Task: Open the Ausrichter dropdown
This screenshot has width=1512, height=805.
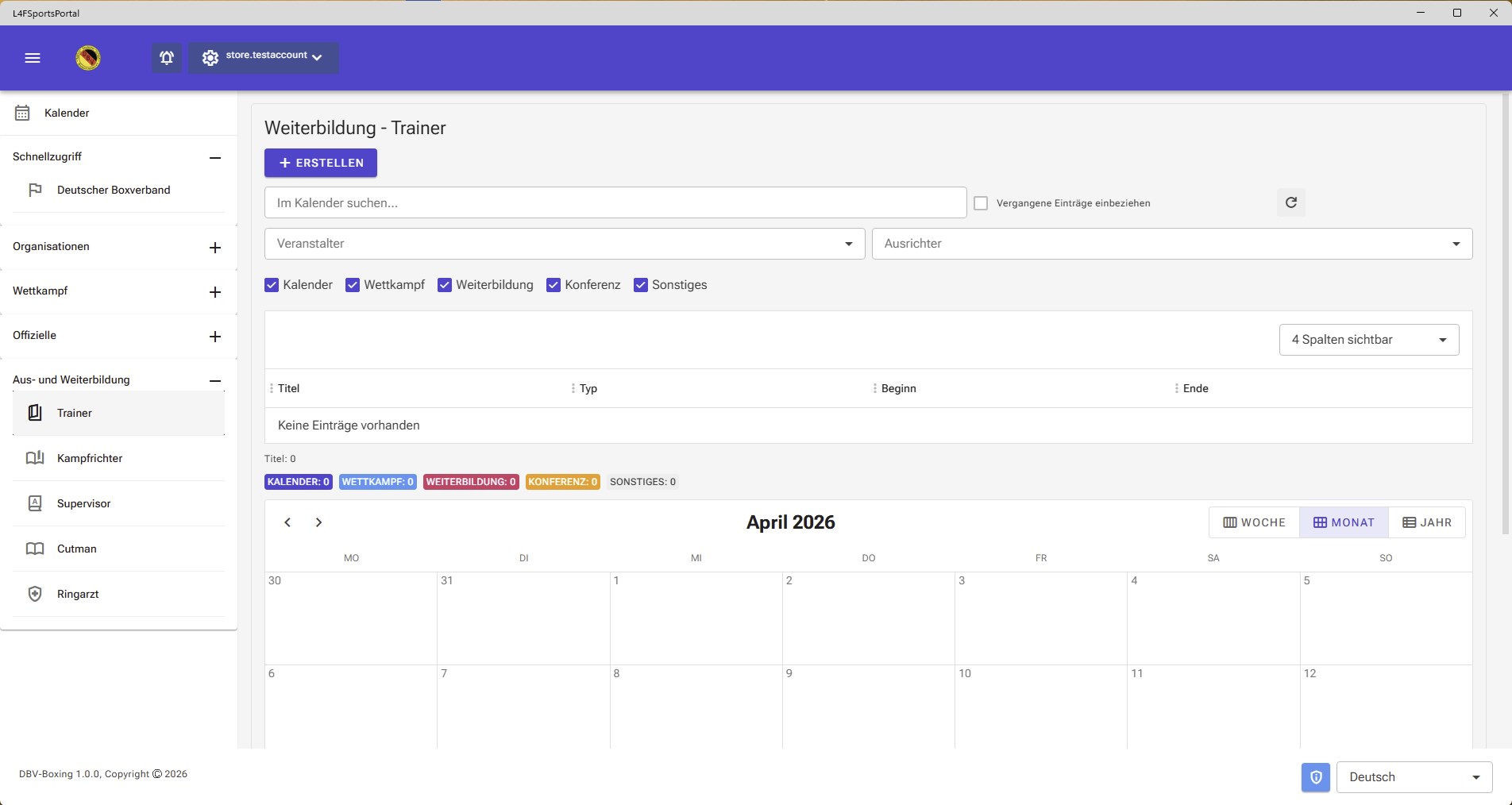Action: [1172, 244]
